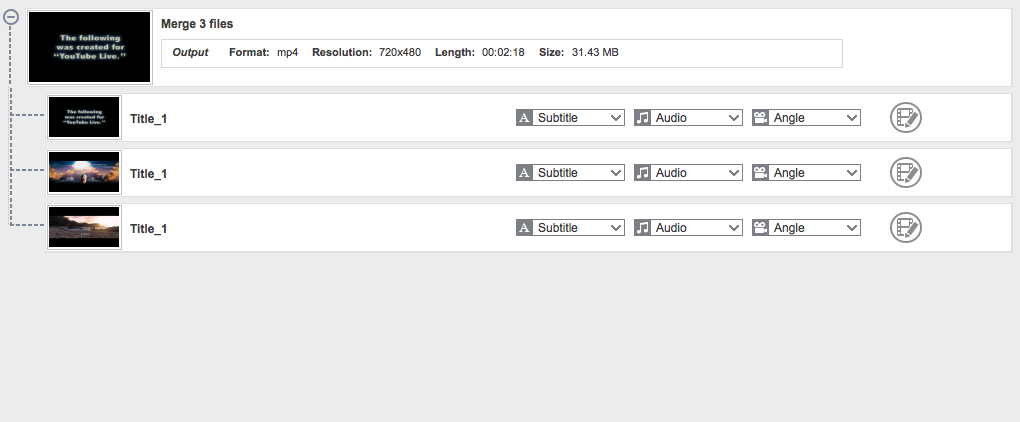
Task: Click subtitle 'A' icon in first row
Action: point(524,118)
